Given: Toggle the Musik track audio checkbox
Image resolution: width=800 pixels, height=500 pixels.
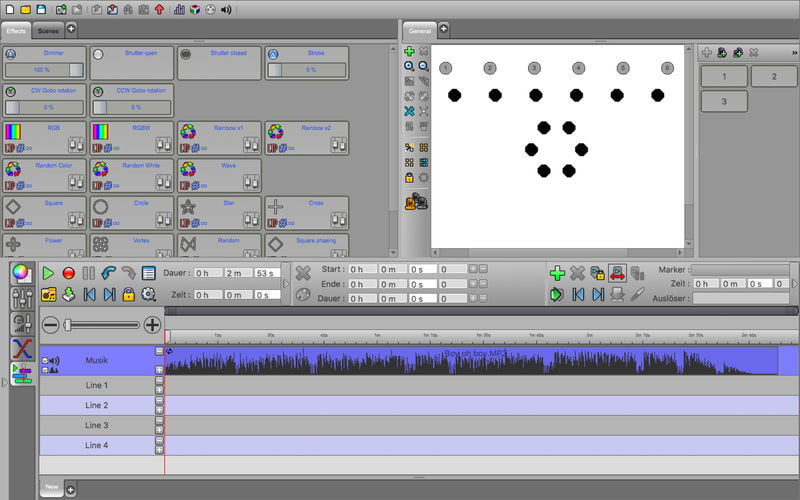Looking at the screenshot, I should point(45,361).
